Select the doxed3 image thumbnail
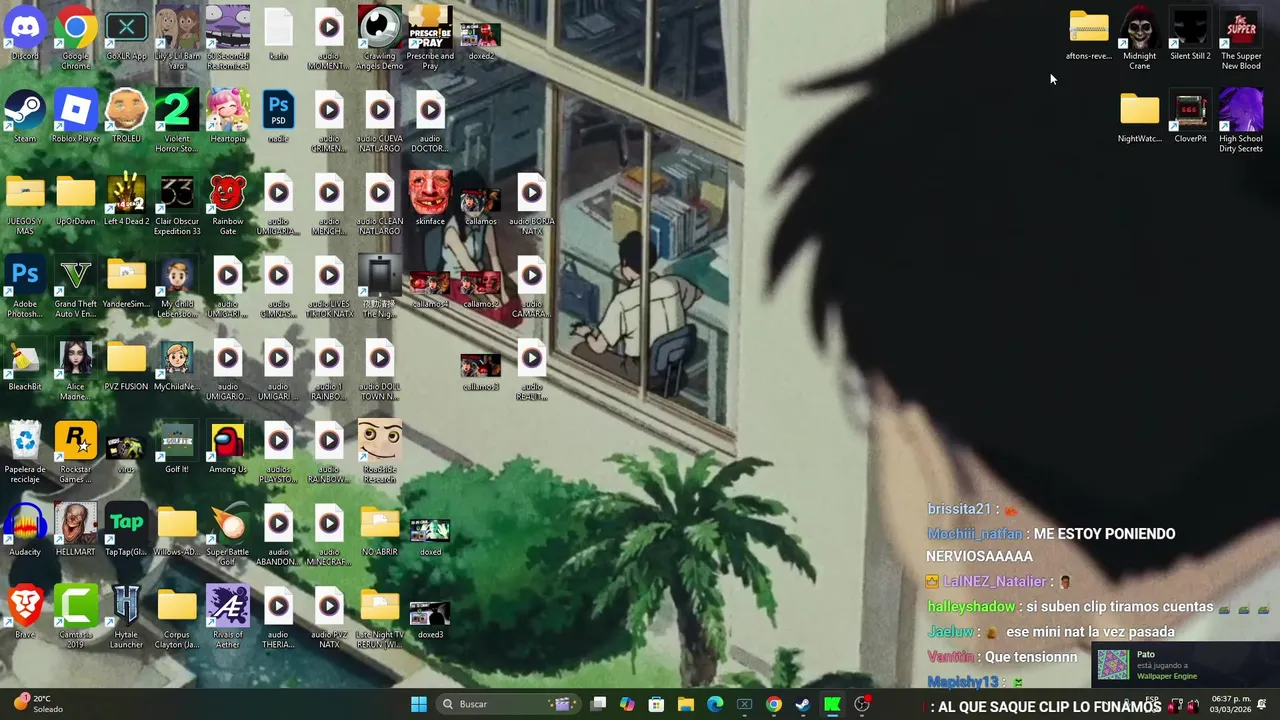 pos(430,619)
